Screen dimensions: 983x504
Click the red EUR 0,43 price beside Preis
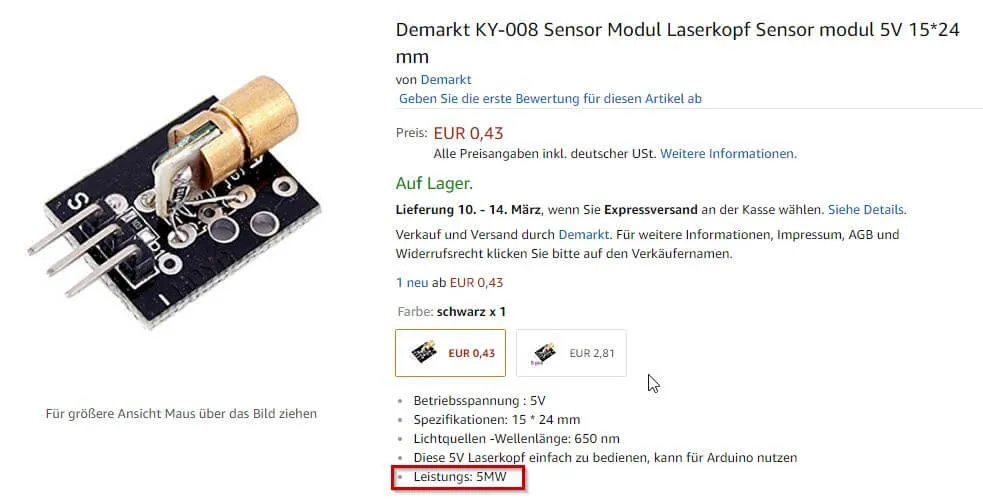(468, 133)
